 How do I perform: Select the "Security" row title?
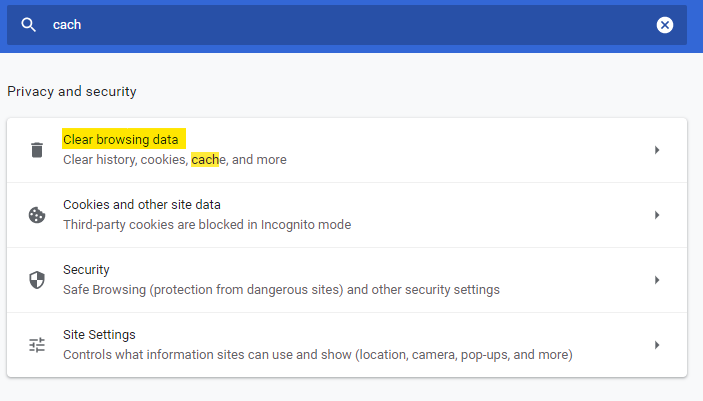click(86, 270)
